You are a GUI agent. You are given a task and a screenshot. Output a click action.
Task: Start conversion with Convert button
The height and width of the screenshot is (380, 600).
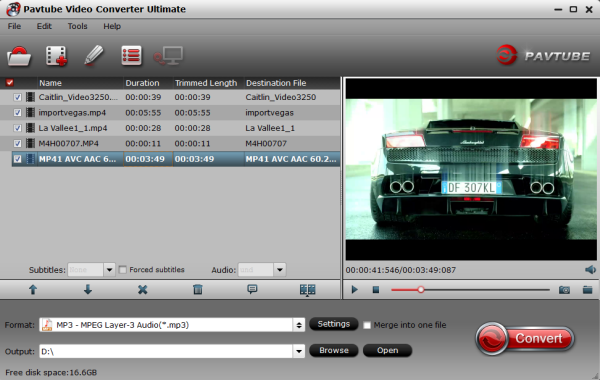525,339
